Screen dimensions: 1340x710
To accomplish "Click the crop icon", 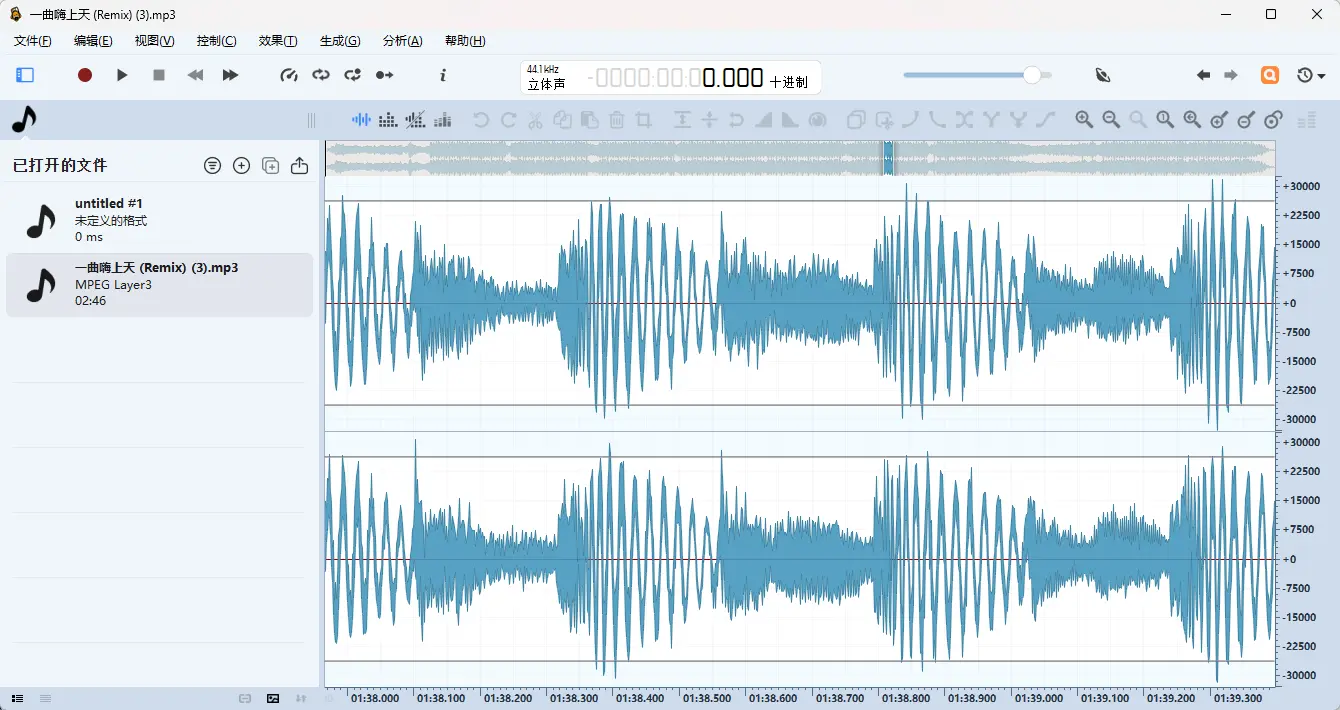I will (644, 120).
